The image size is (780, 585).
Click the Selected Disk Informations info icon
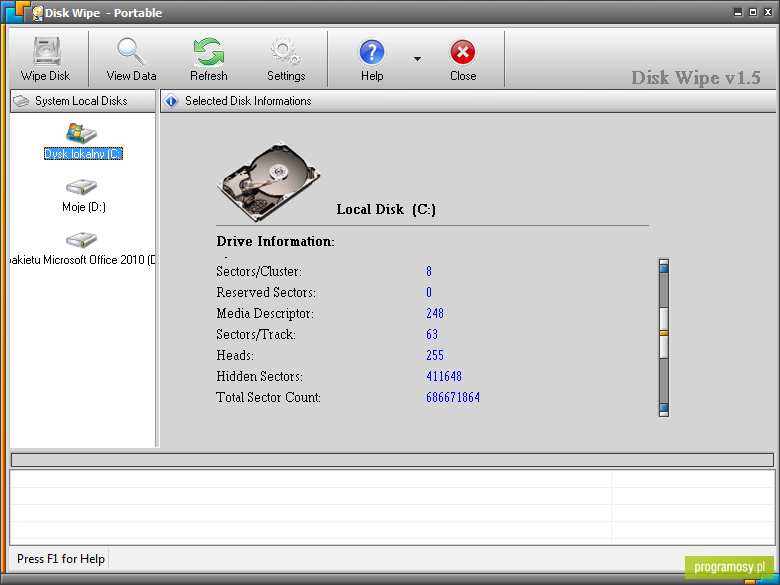tap(171, 101)
